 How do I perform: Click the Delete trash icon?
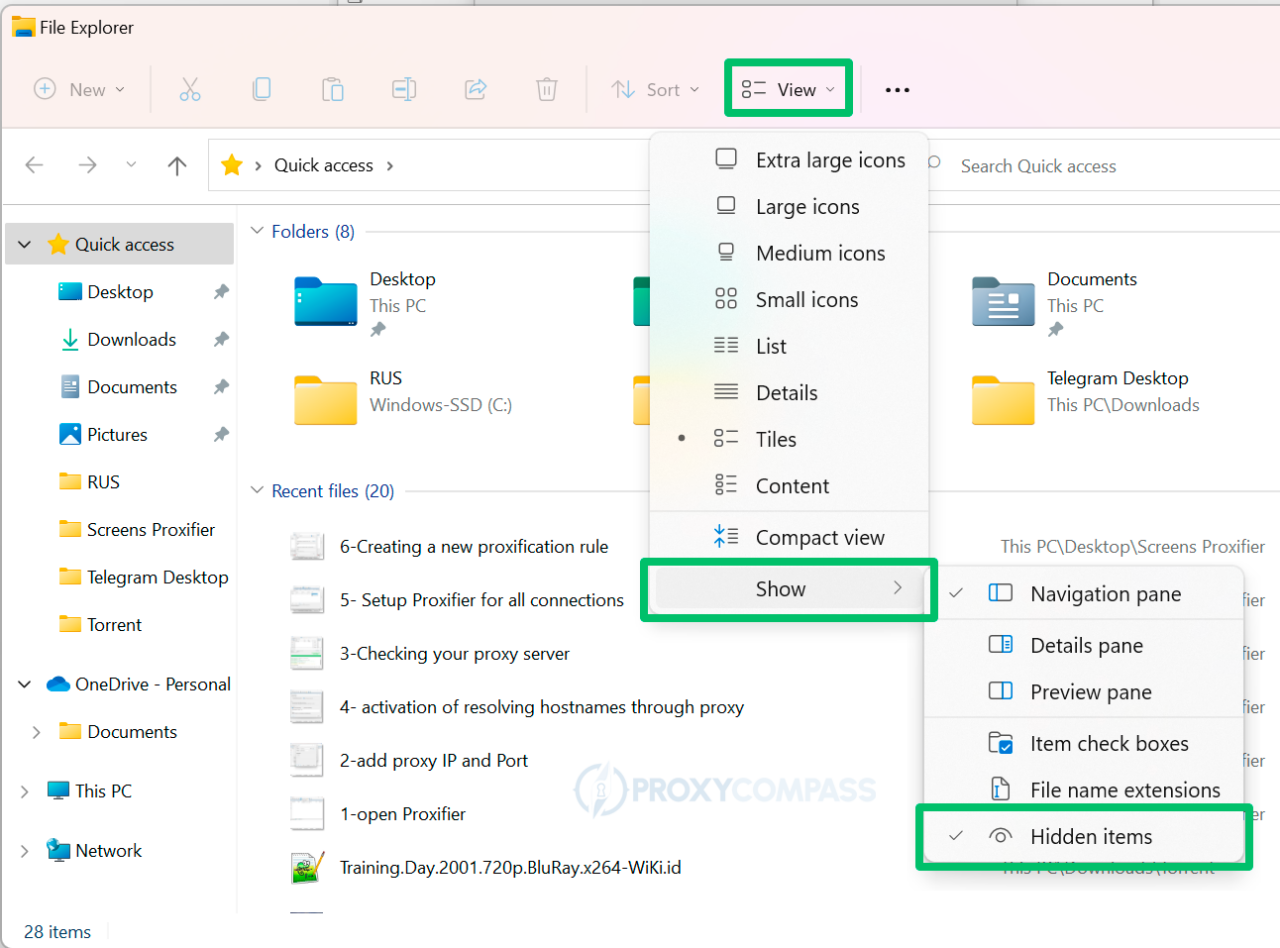click(x=546, y=89)
